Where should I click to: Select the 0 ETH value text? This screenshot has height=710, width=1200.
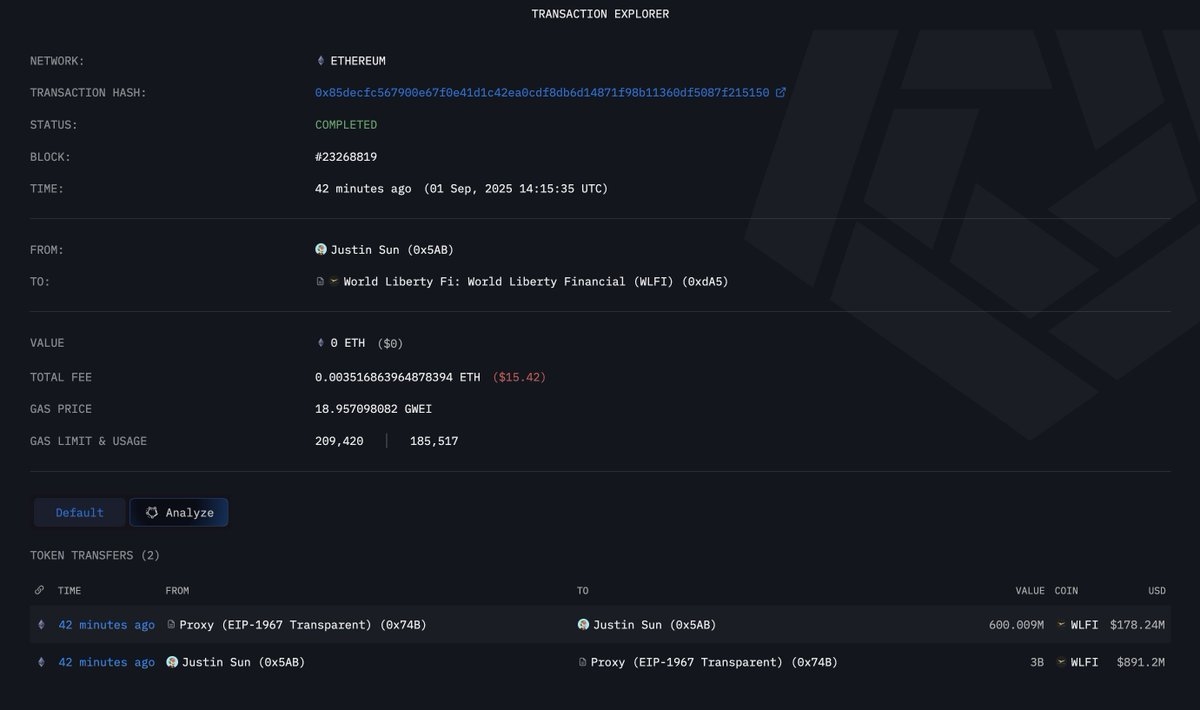[348, 343]
